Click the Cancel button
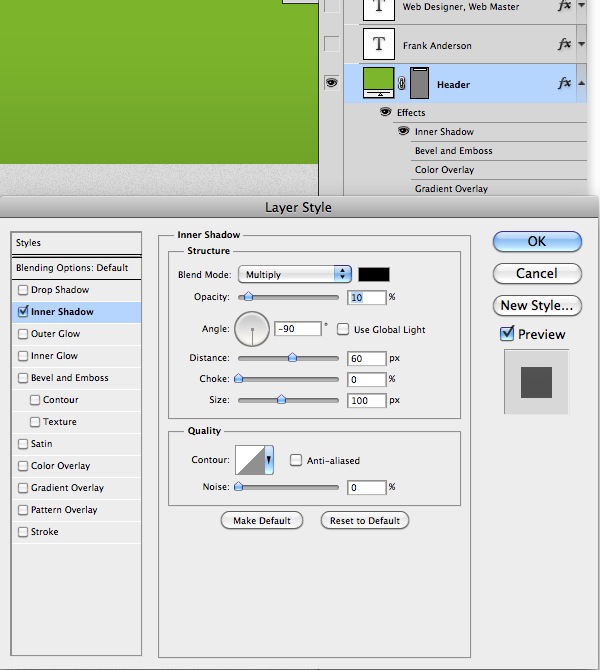This screenshot has height=670, width=600. pos(537,273)
